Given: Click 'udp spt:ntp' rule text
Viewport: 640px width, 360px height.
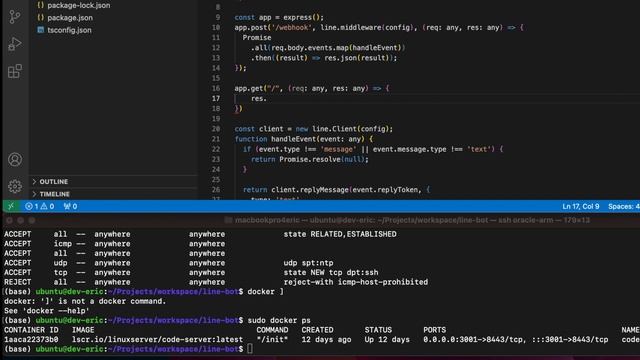Looking at the screenshot, I should point(308,263).
